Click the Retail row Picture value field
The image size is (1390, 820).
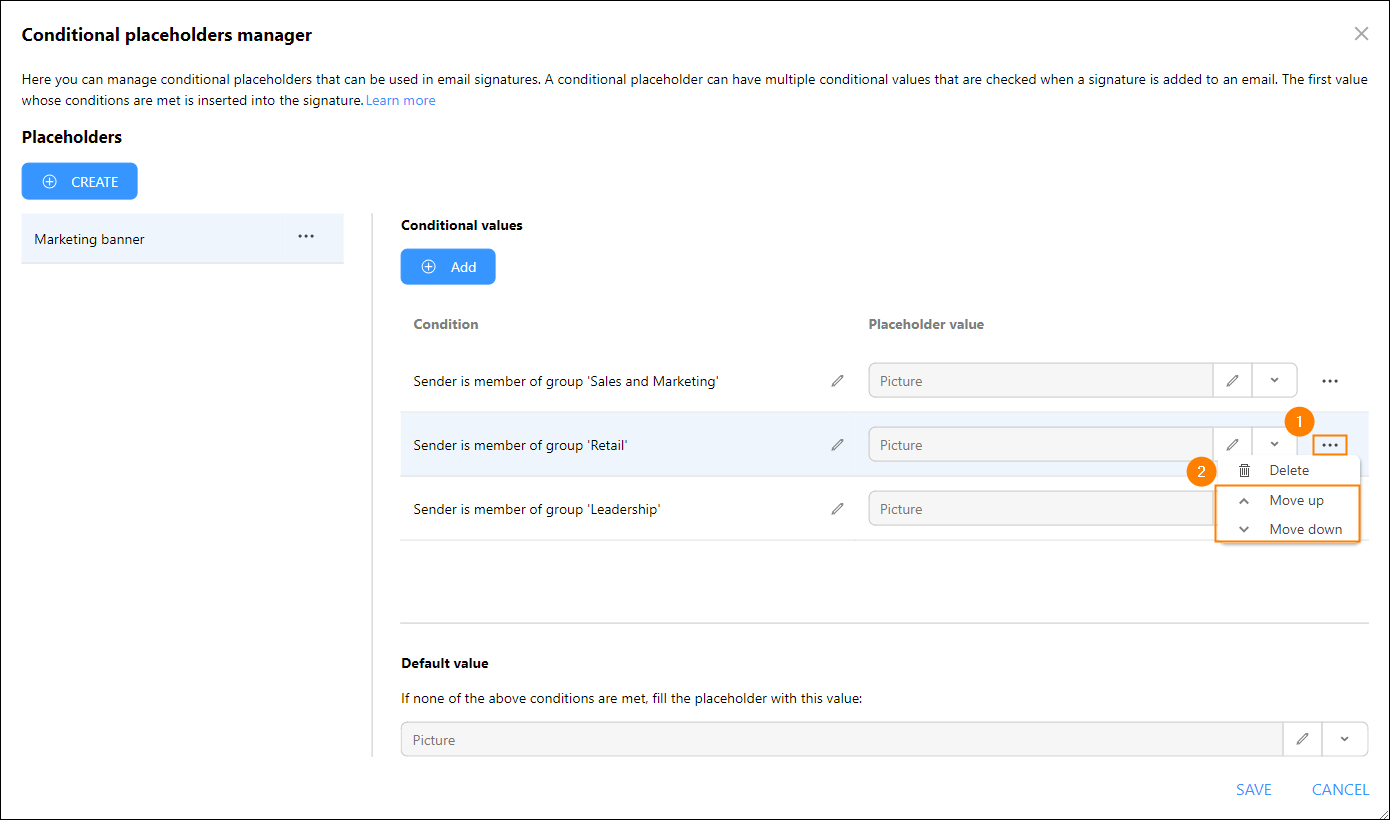click(1041, 445)
